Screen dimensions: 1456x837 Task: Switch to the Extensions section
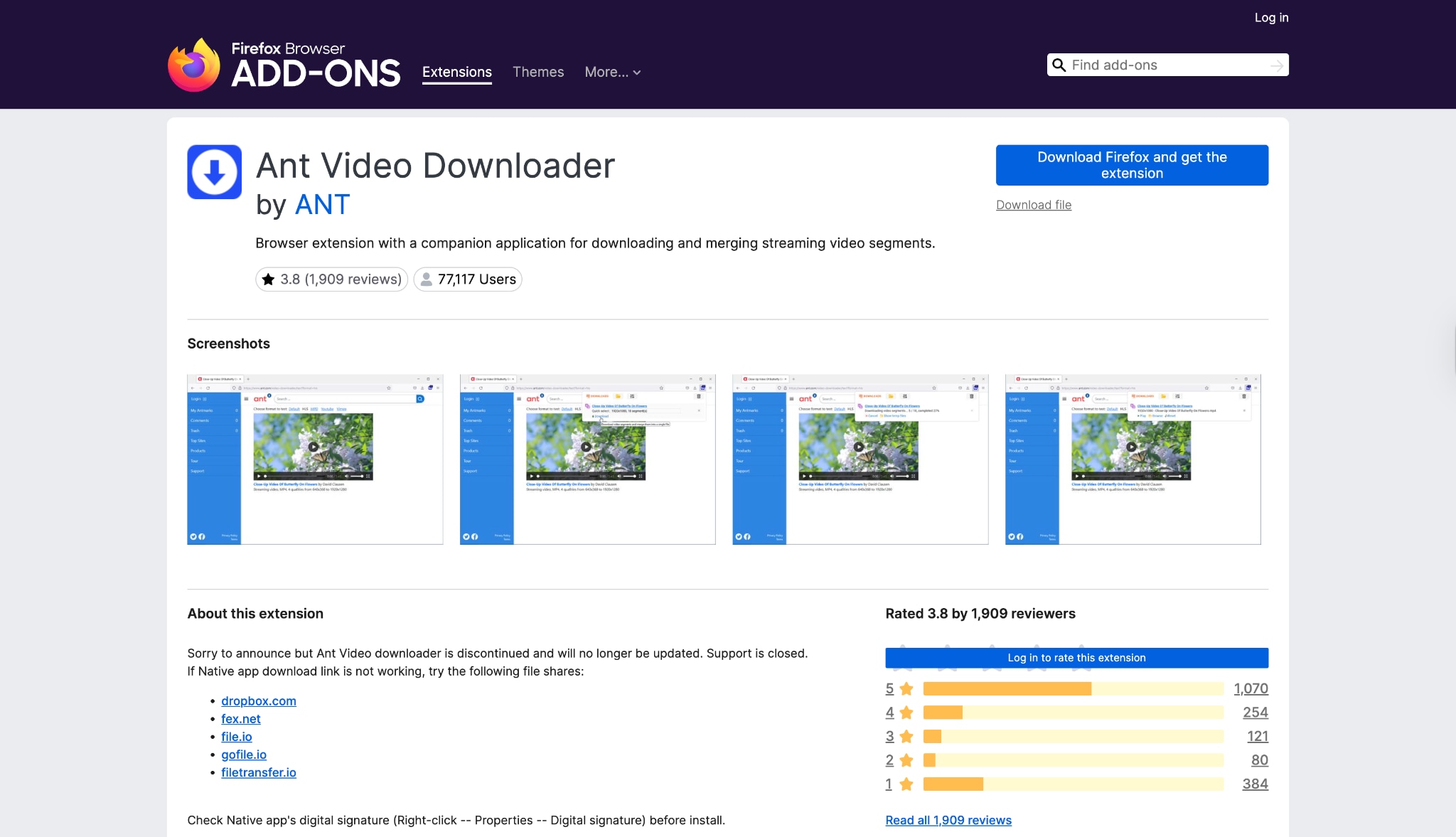(456, 72)
